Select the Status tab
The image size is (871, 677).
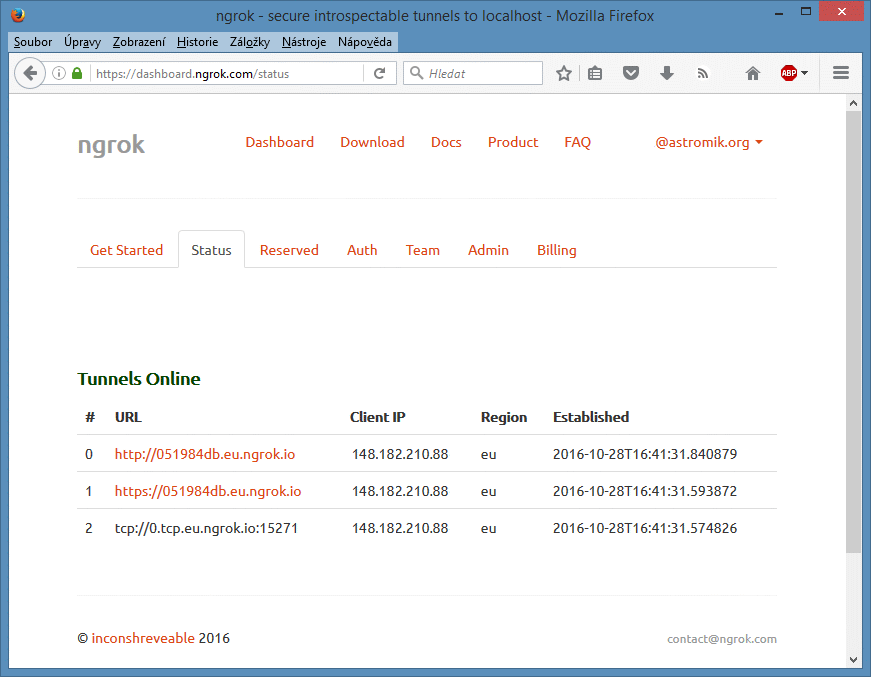pos(211,250)
